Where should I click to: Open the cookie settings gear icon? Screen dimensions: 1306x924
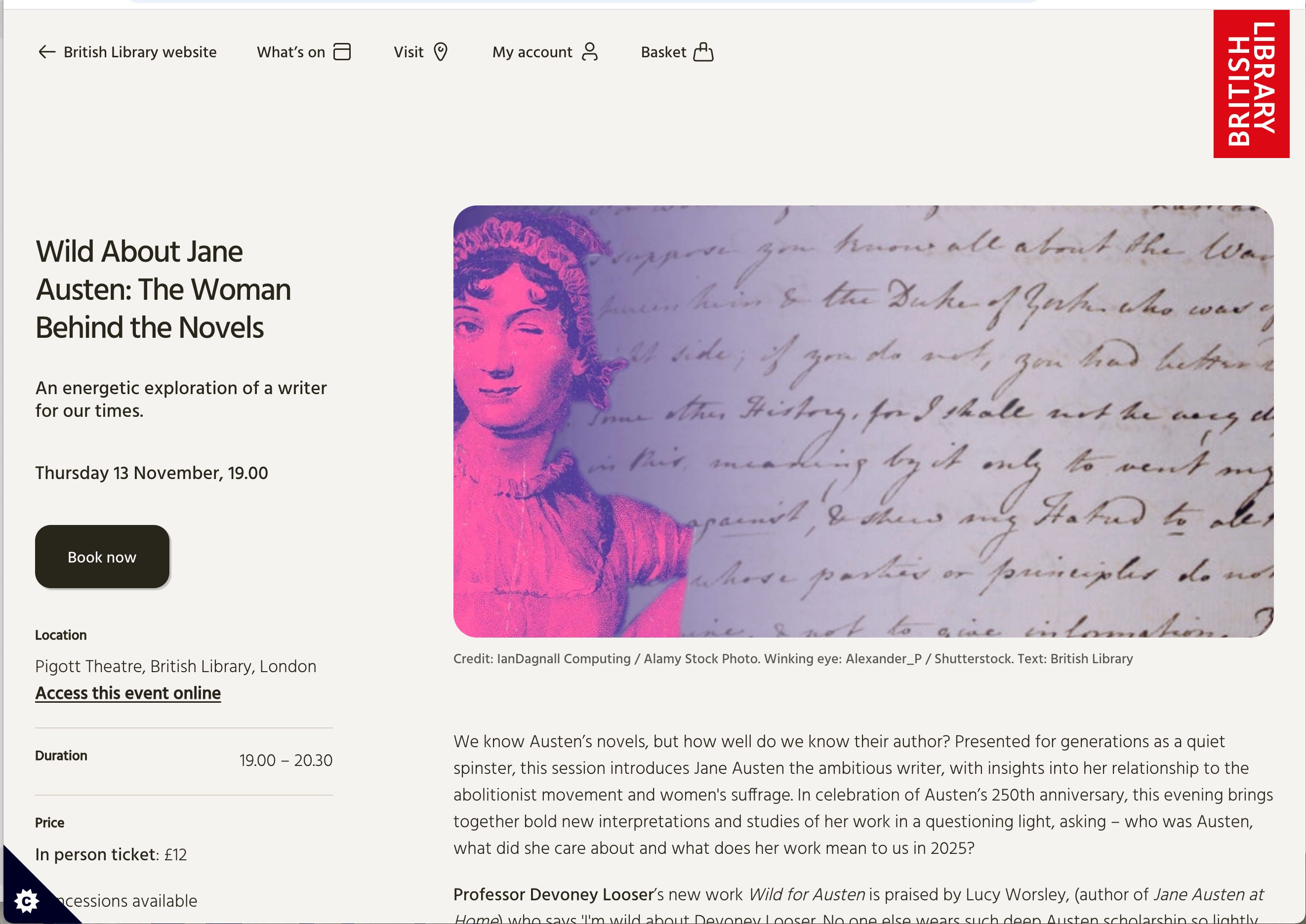pos(26,901)
